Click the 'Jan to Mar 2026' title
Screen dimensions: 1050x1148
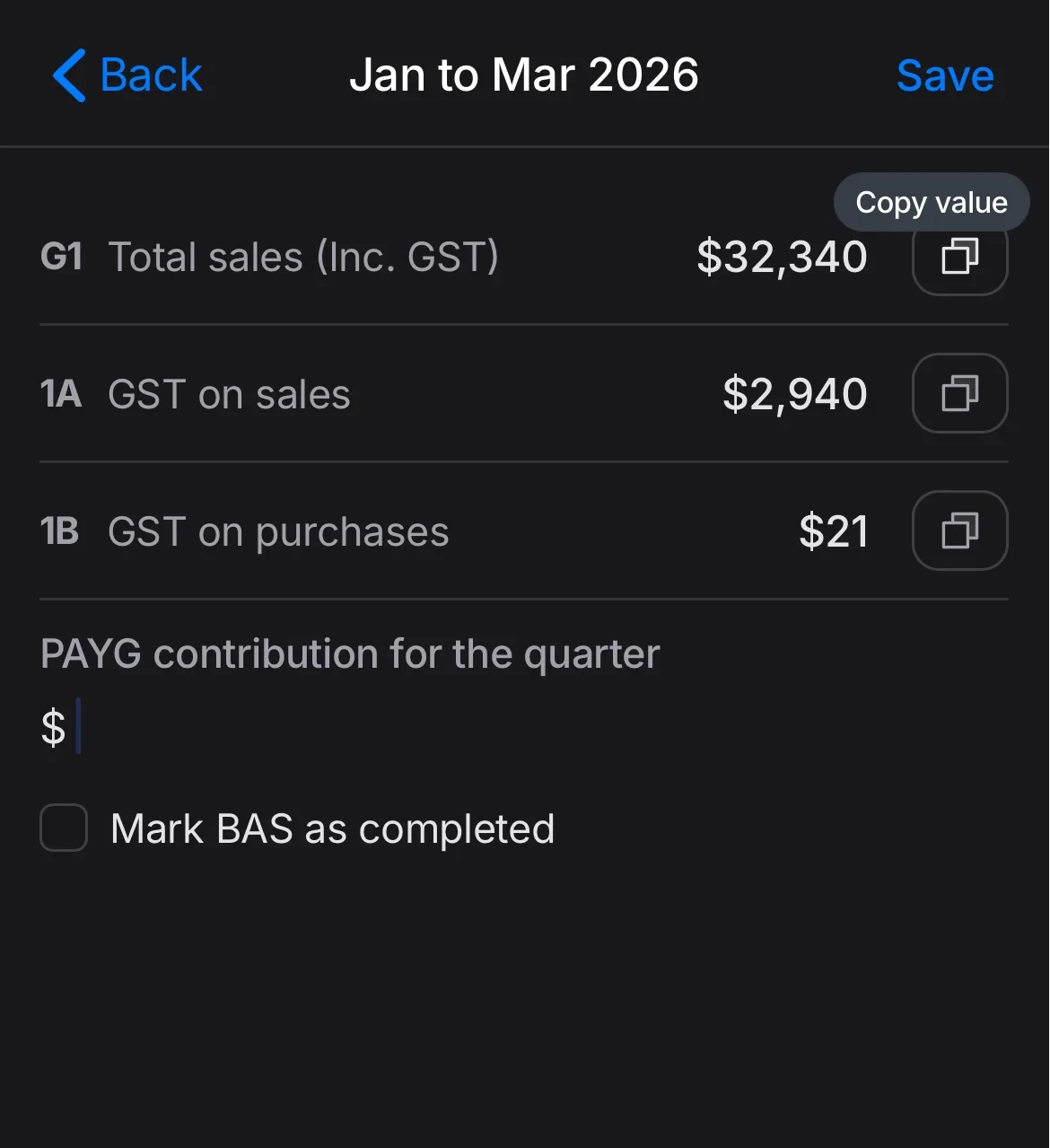[x=524, y=74]
